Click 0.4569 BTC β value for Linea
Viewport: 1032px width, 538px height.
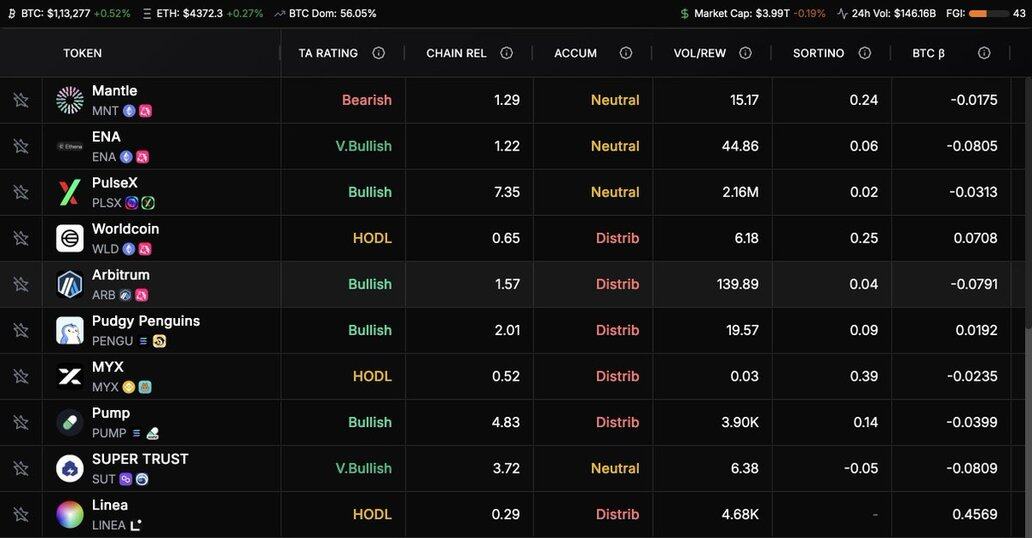(975, 514)
